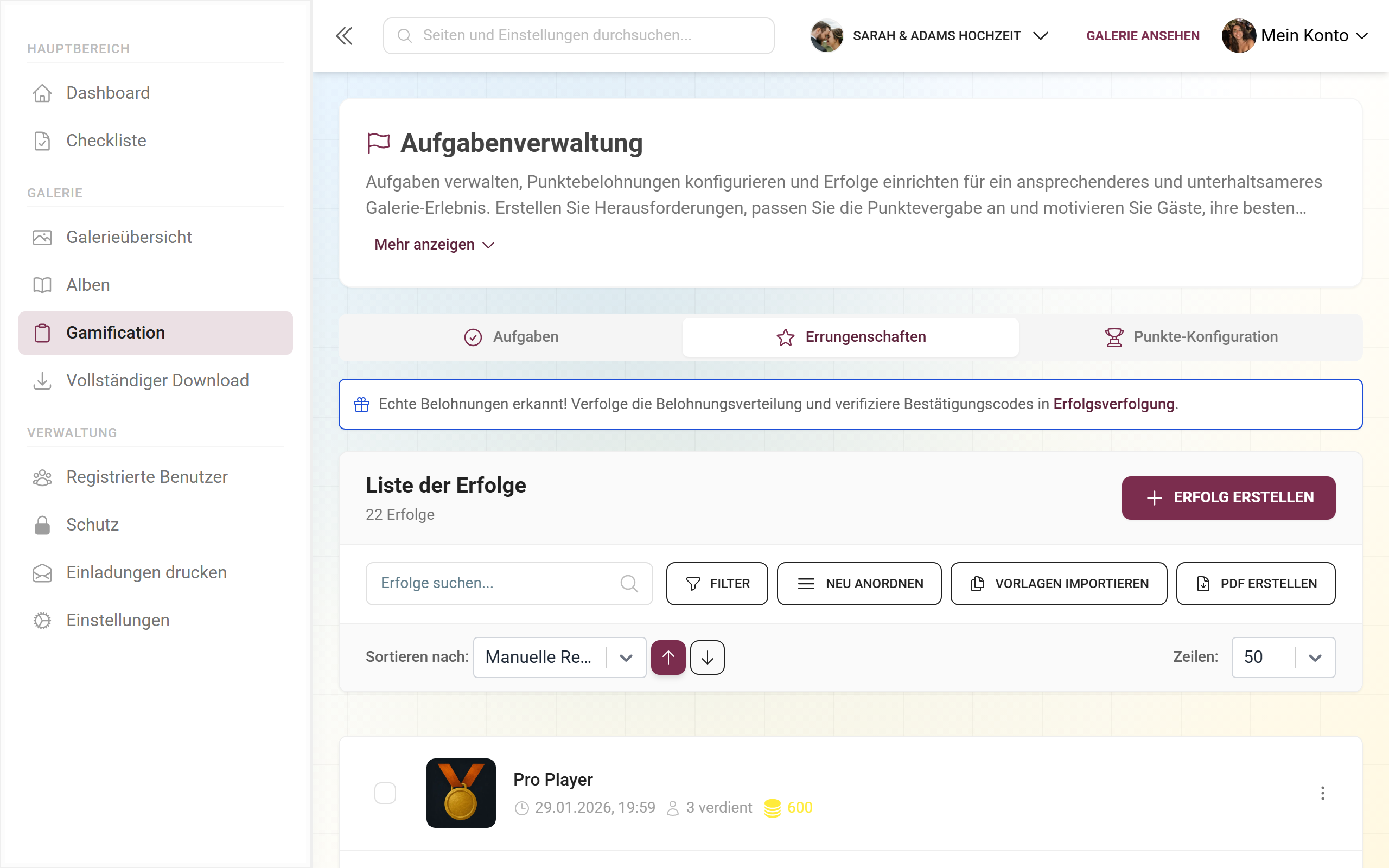Click the Galerie ansehen link
The image size is (1389, 868).
1143,36
